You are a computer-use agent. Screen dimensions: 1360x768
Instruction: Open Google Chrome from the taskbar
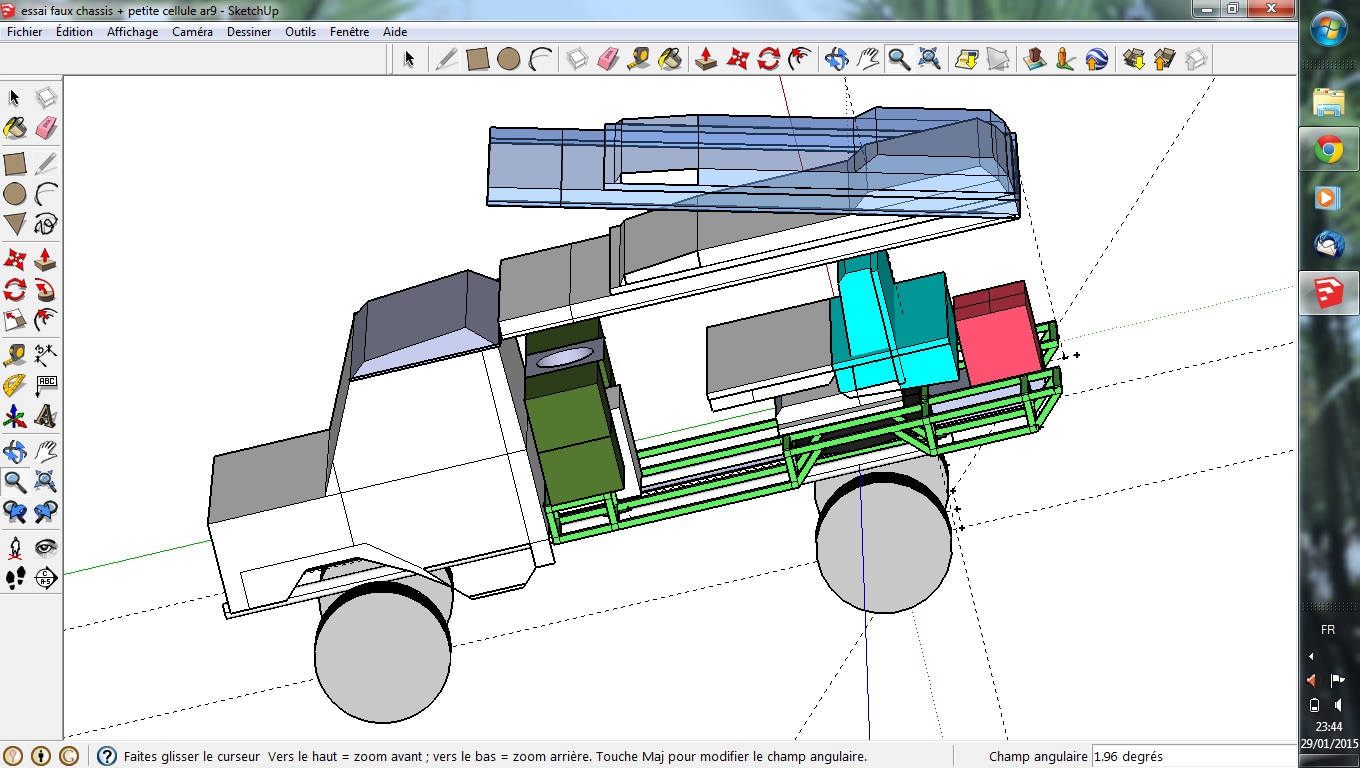pos(1328,150)
